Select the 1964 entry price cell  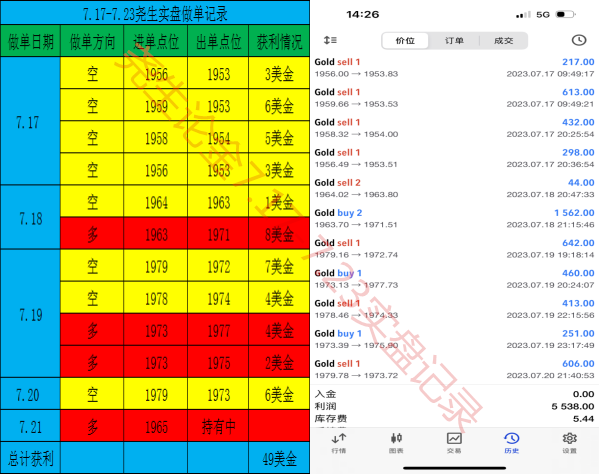(x=156, y=201)
